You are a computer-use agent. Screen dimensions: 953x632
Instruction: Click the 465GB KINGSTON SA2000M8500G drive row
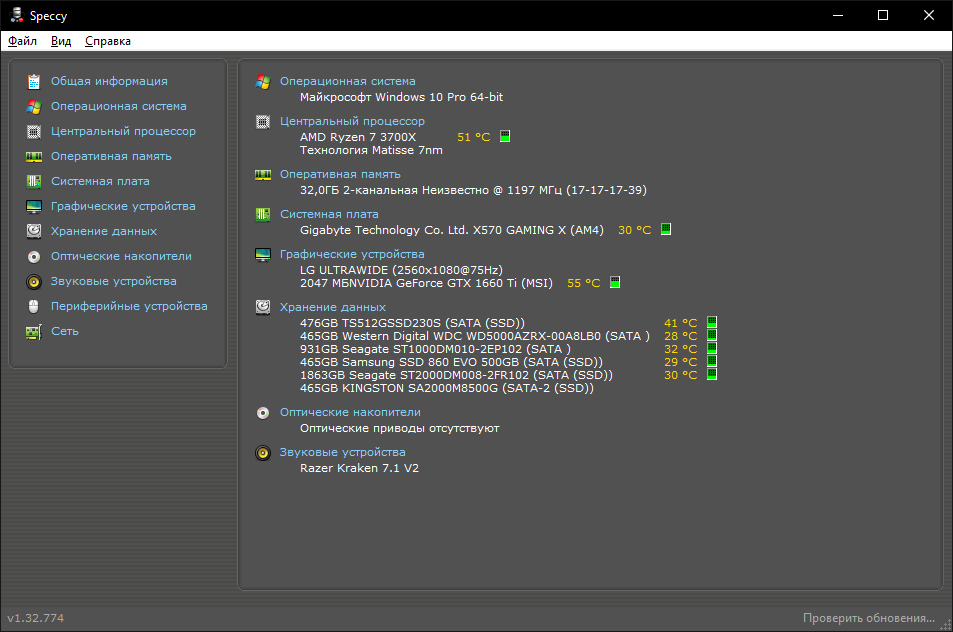click(447, 388)
